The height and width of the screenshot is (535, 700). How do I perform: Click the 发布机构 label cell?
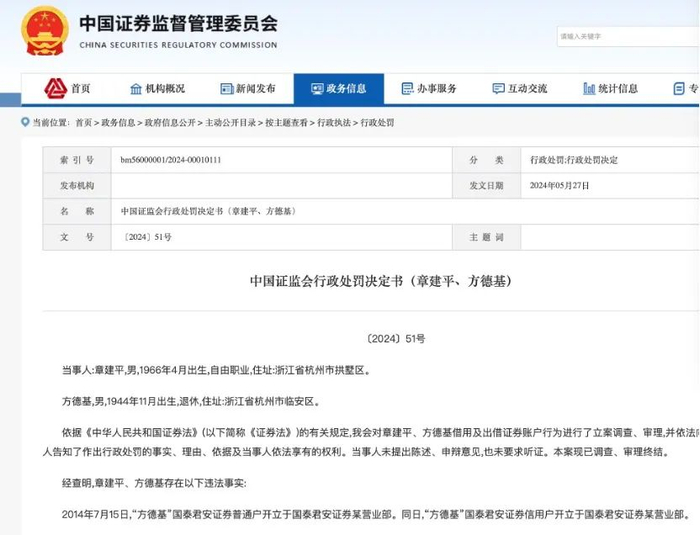coord(77,185)
